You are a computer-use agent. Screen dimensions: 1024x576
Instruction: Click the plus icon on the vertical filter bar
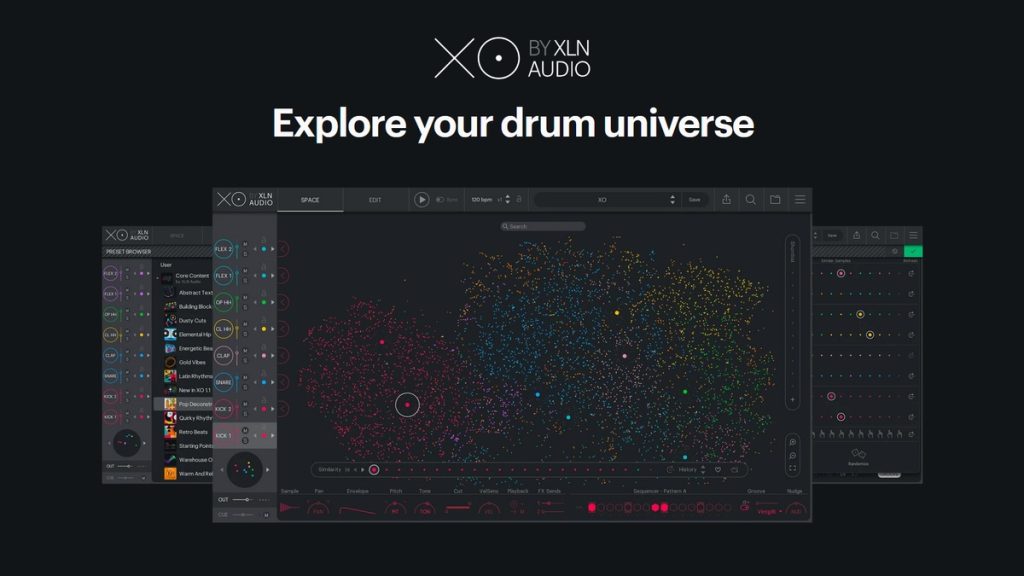[x=792, y=400]
